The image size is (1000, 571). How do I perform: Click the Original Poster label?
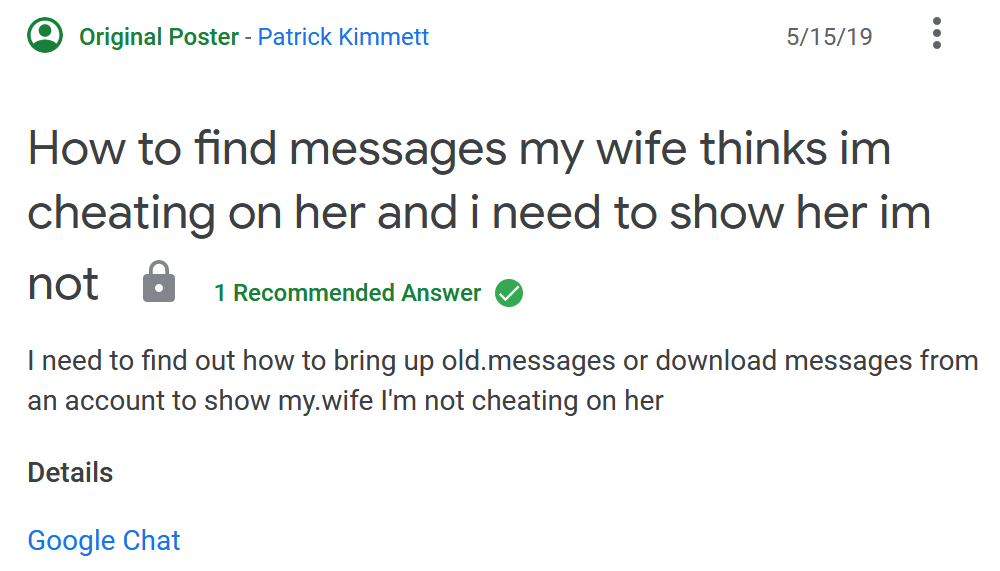click(x=159, y=37)
